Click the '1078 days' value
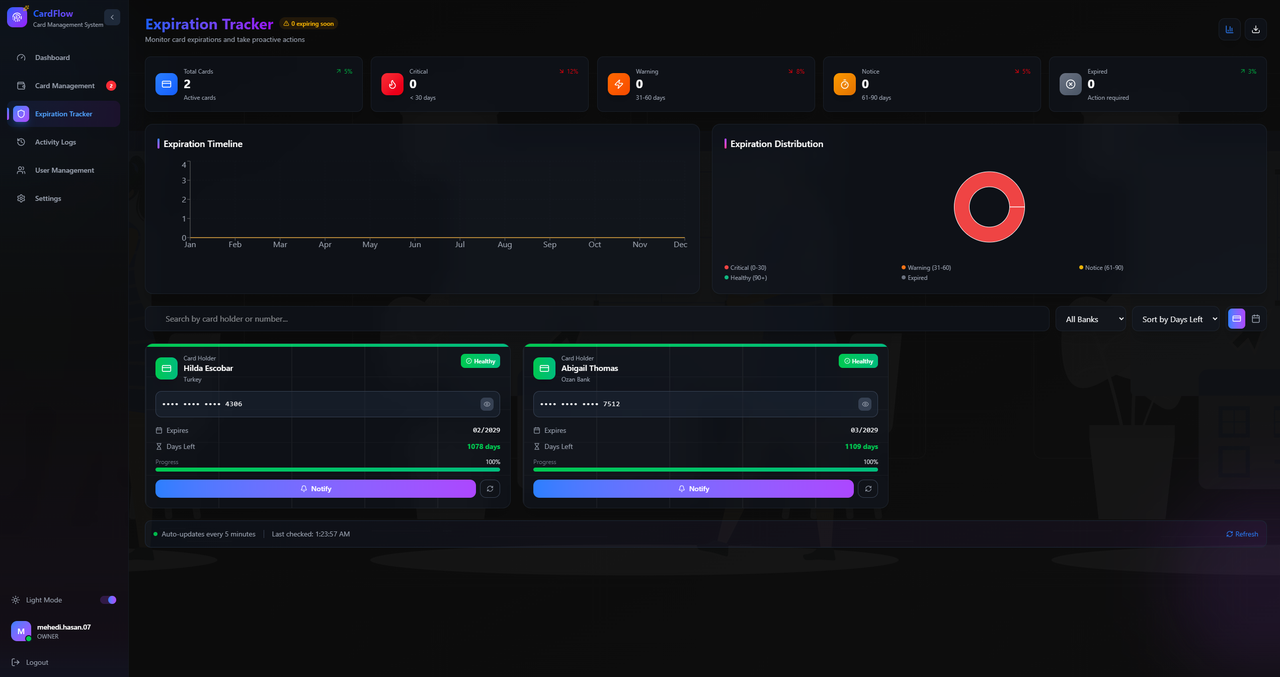 coord(484,447)
